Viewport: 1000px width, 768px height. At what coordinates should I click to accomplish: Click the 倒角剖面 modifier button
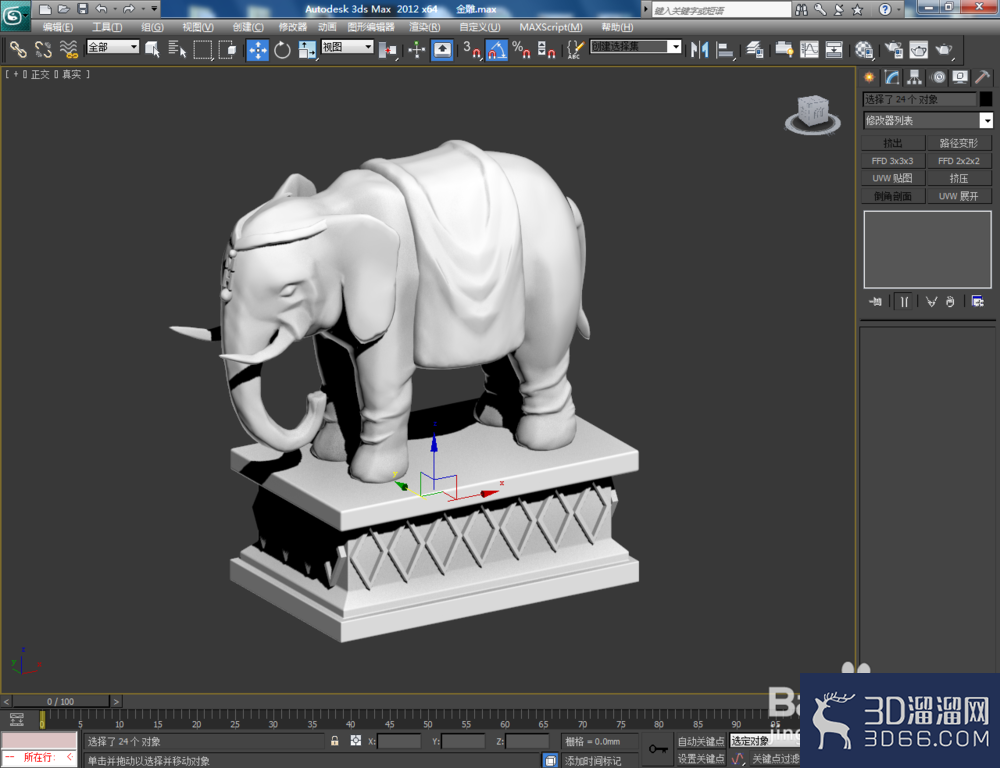click(x=893, y=196)
